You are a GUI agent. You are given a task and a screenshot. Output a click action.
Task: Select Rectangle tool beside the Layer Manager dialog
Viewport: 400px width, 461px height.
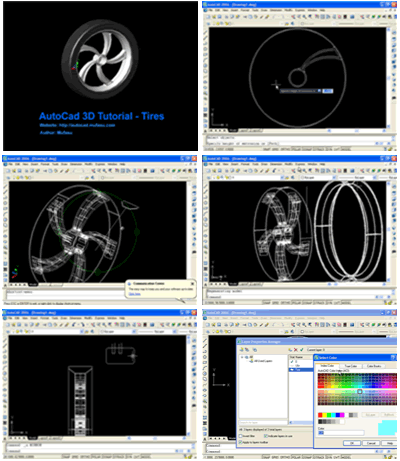(x=205, y=363)
